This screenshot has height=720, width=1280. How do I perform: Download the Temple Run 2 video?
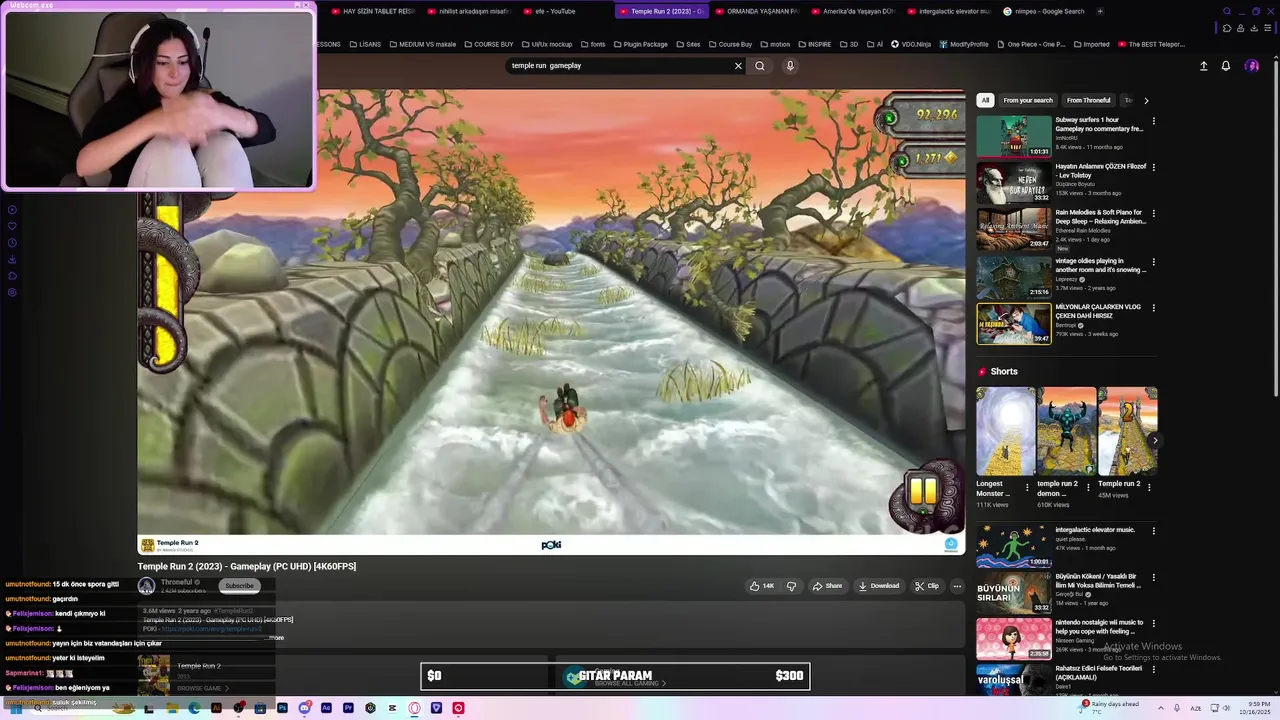[x=879, y=586]
